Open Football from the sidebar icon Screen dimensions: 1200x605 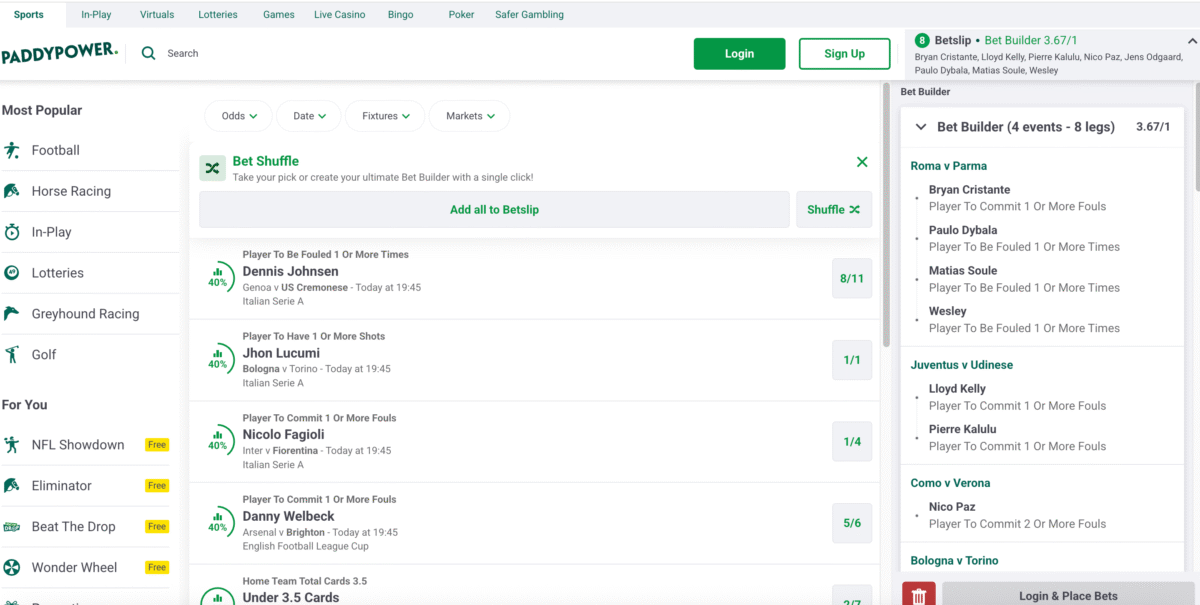coord(12,151)
